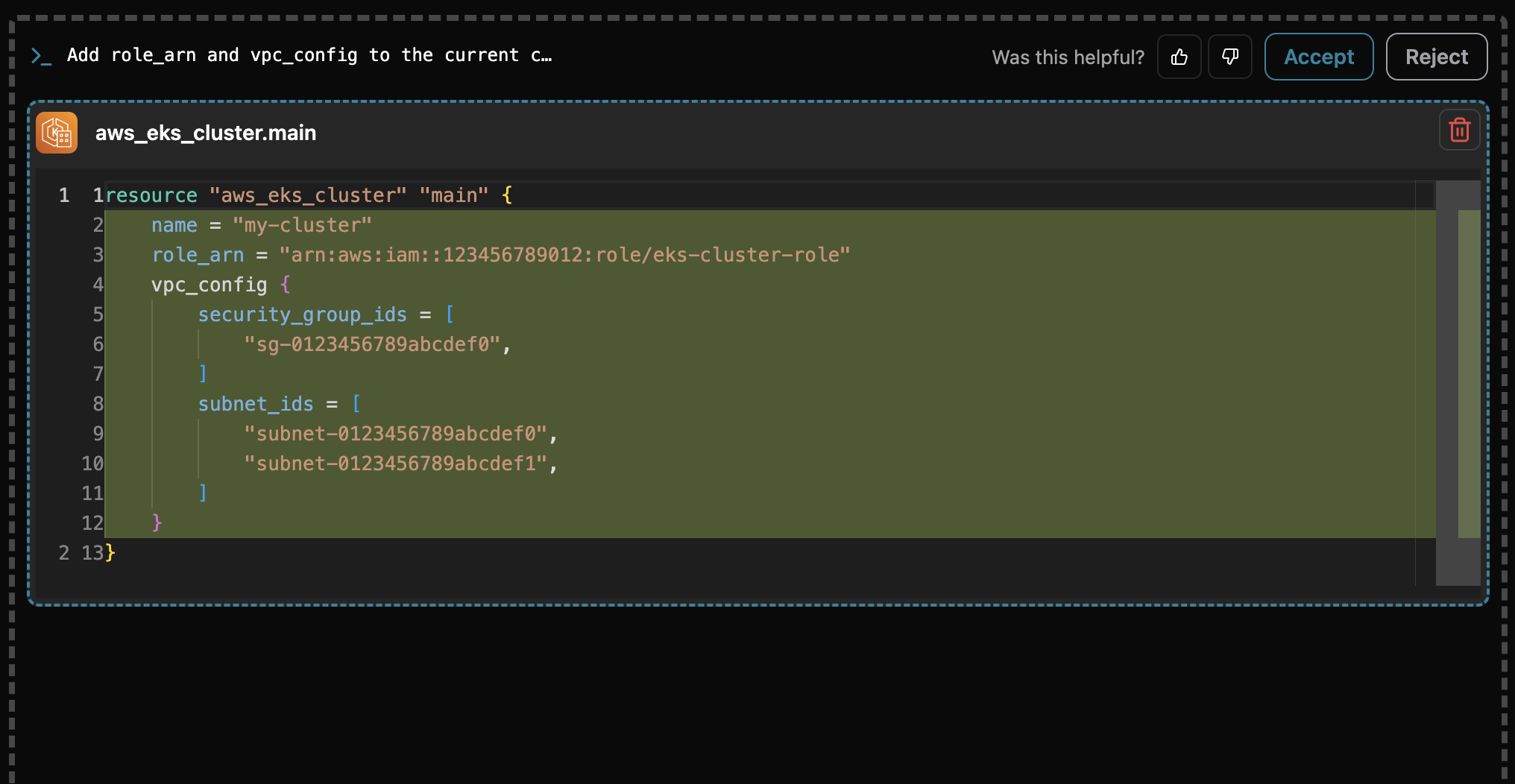Click the closing pink brace on line 12
Image resolution: width=1515 pixels, height=784 pixels.
[x=157, y=523]
